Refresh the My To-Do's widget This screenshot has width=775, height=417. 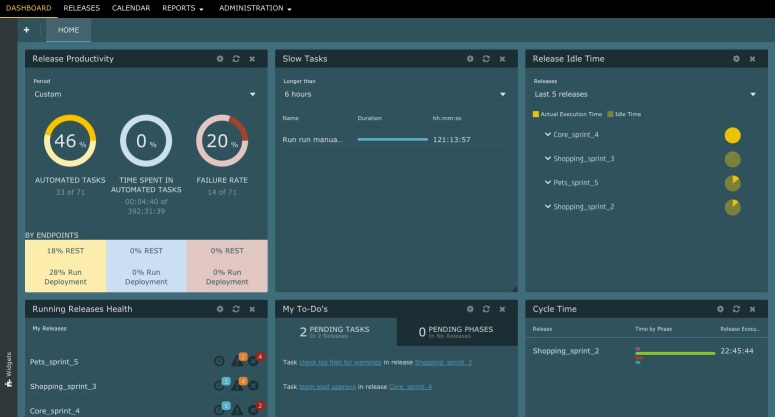coord(486,310)
